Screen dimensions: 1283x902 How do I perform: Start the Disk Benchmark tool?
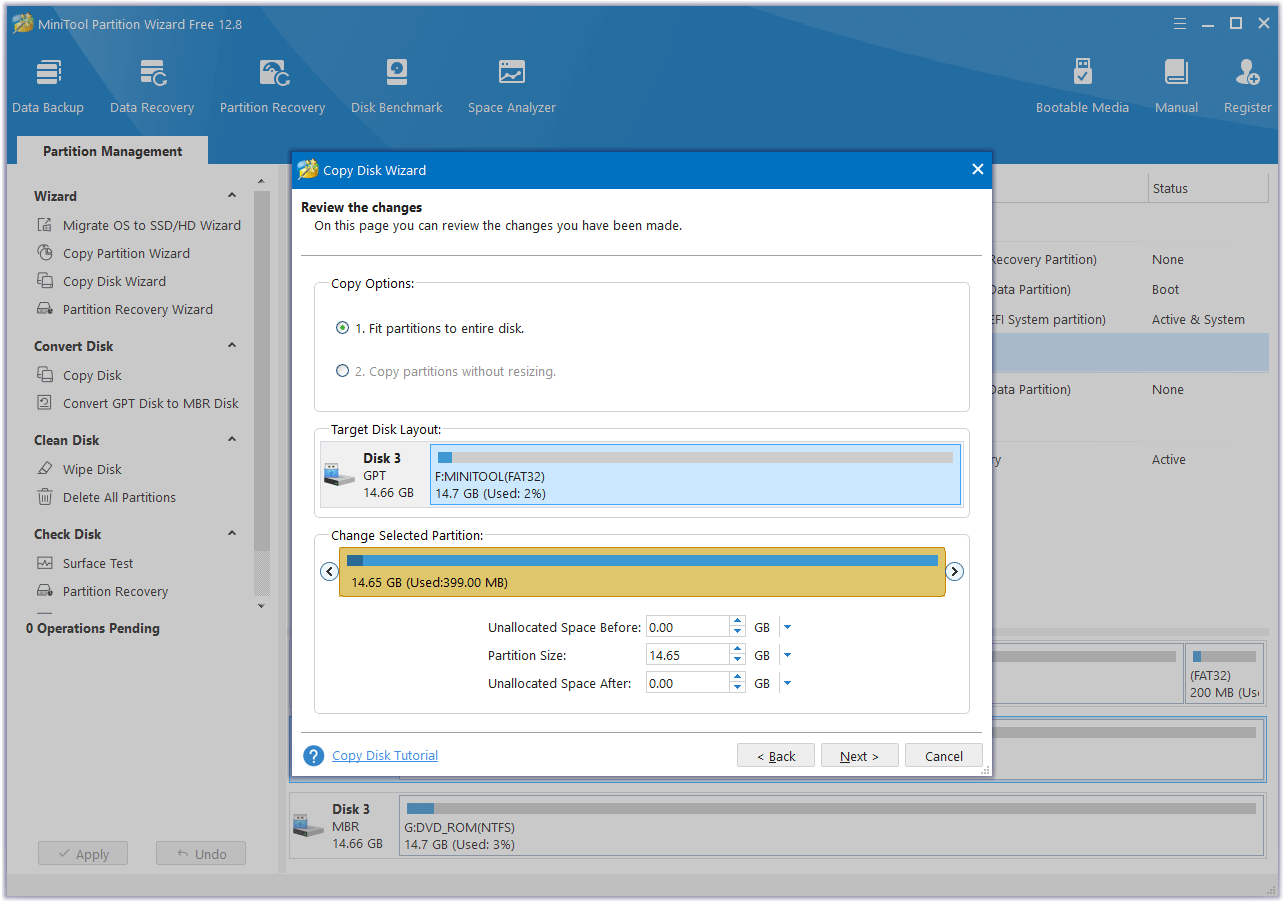tap(396, 84)
